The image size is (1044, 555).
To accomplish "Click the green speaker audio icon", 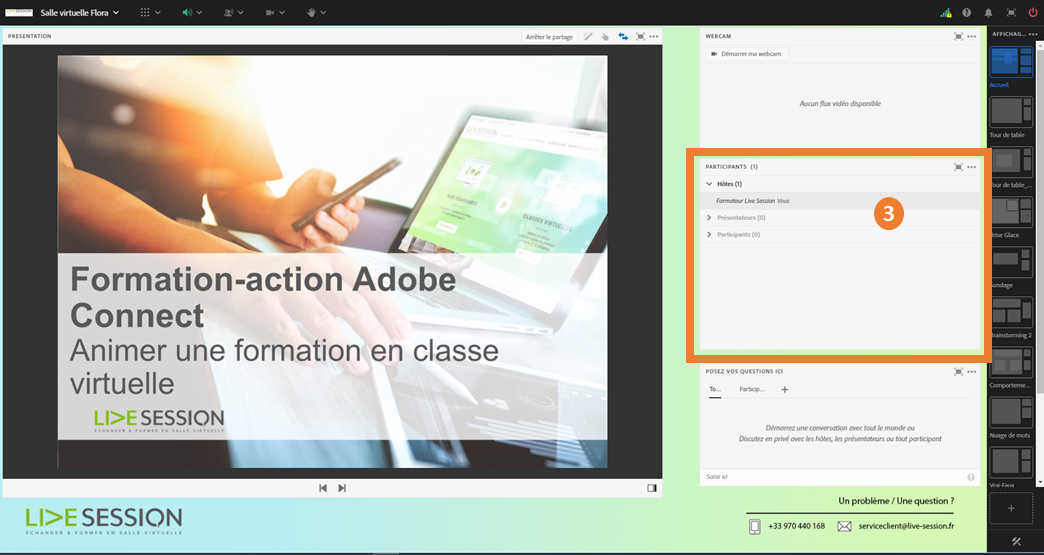I will click(x=188, y=12).
